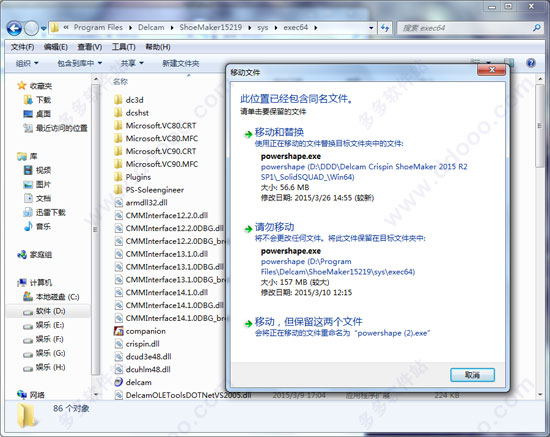Select 收藏夹 star in navigation pane
This screenshot has width=550, height=437.
tap(34, 86)
